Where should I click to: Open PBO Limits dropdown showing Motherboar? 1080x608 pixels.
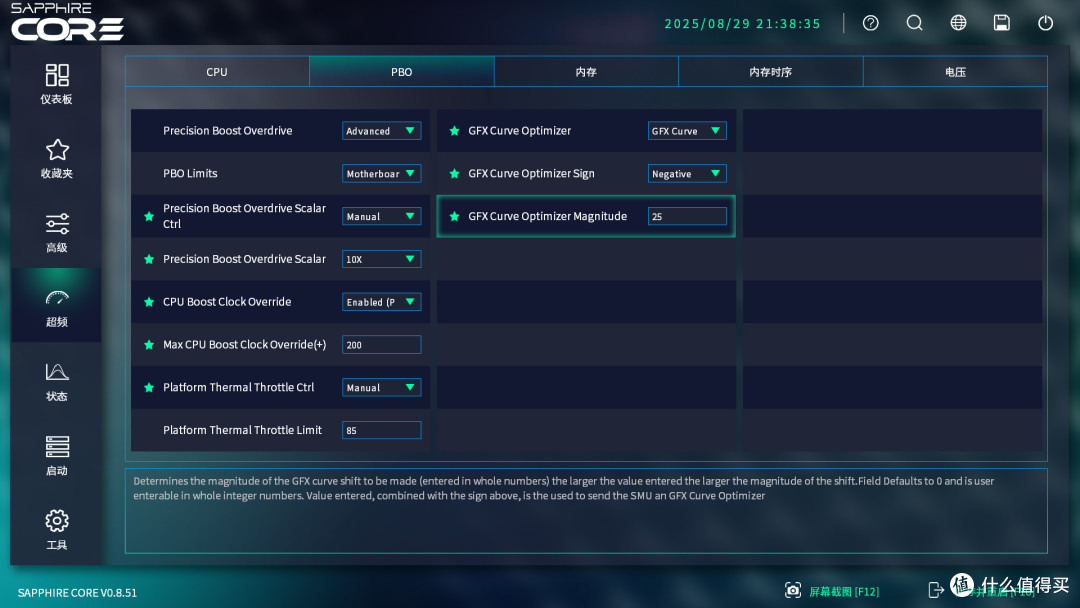(x=382, y=174)
